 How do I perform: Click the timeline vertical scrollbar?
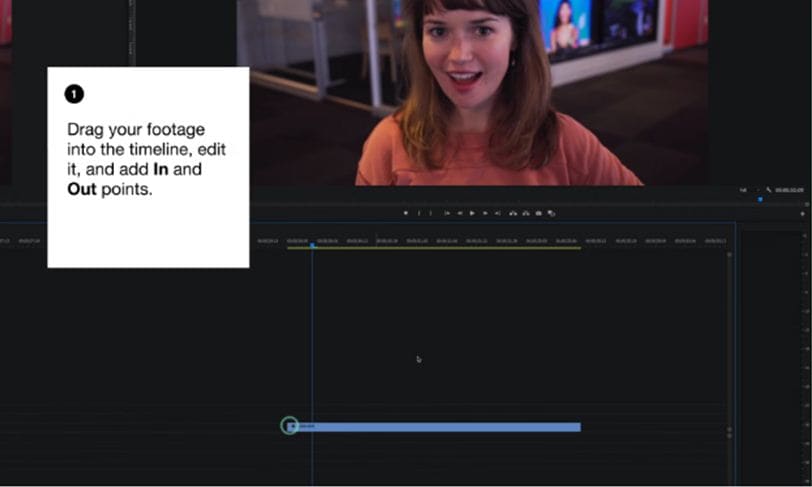point(730,342)
